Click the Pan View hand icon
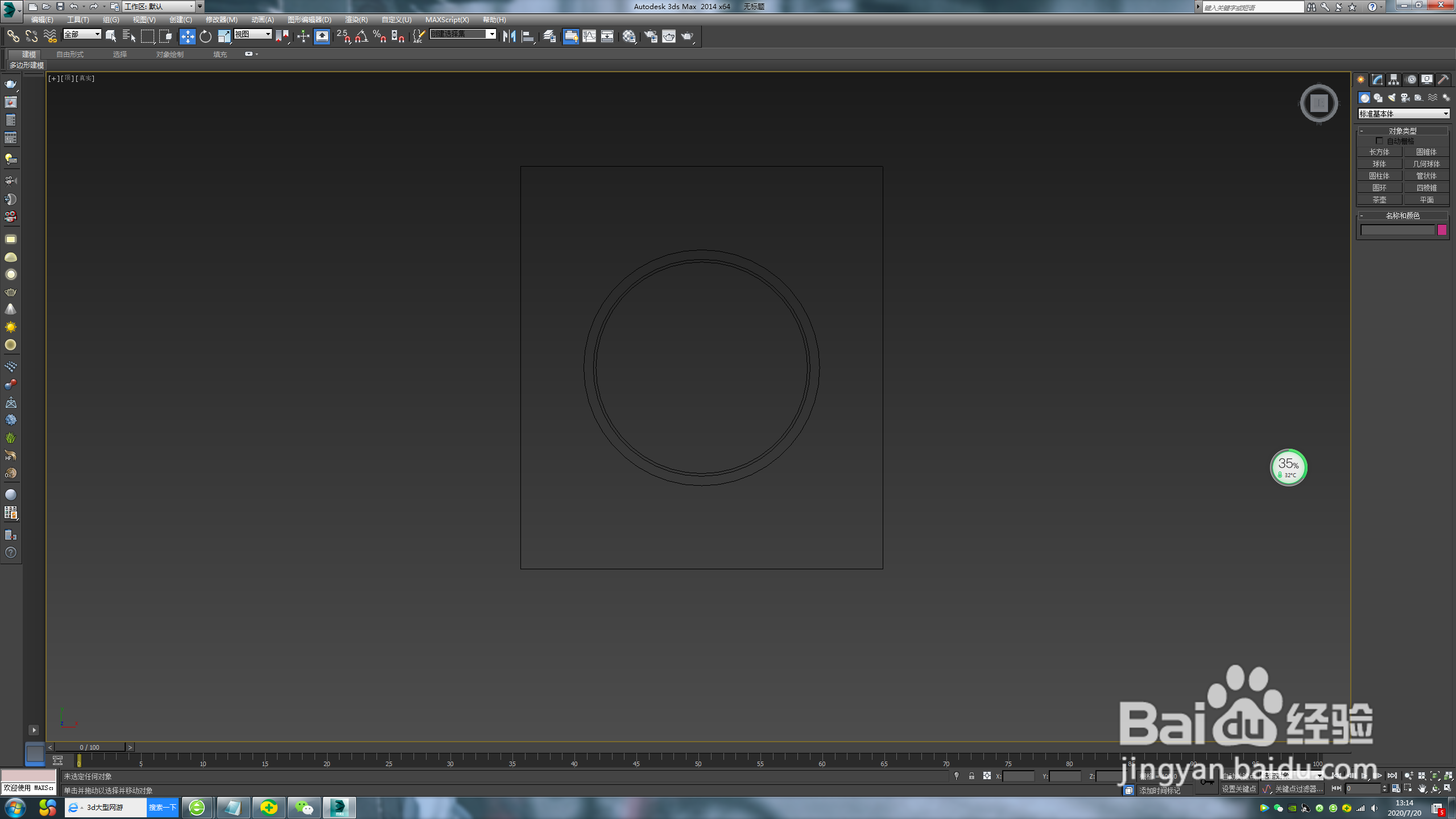Viewport: 1456px width, 819px height. pyautogui.click(x=1422, y=788)
